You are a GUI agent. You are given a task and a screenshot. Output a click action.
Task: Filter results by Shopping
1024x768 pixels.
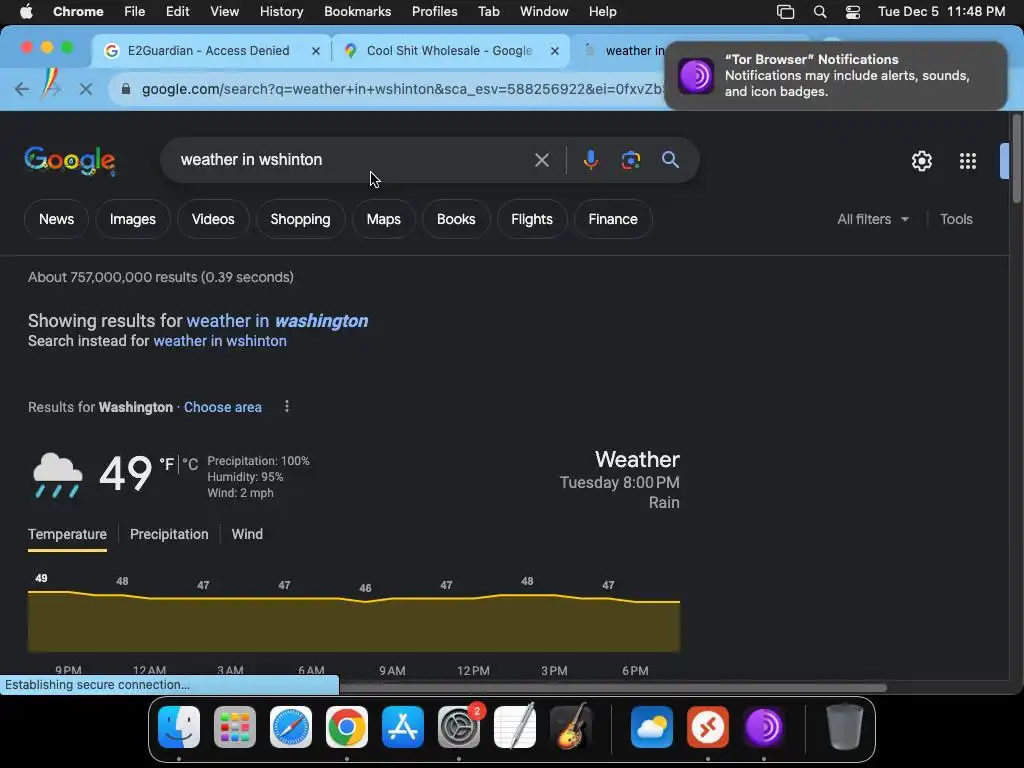tap(300, 219)
